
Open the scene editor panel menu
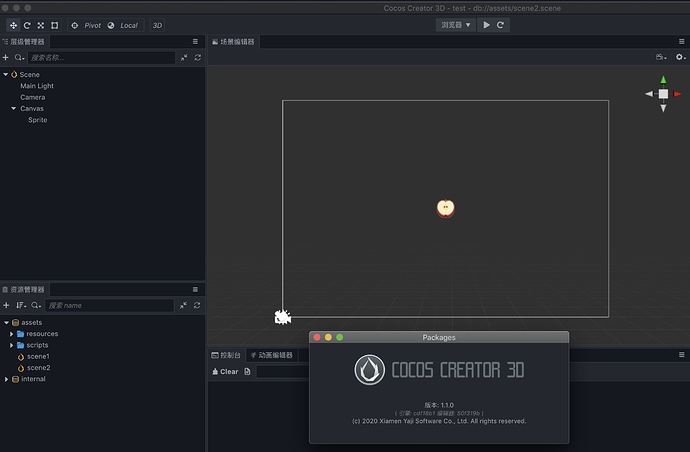click(682, 42)
